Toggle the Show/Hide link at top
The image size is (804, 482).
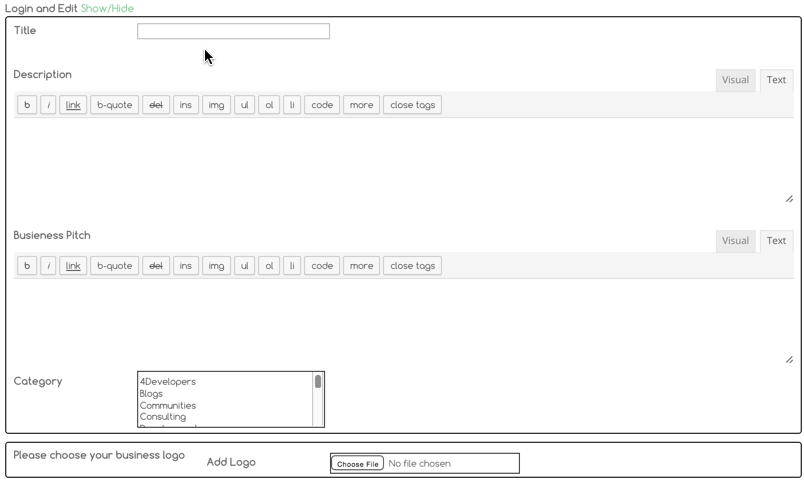point(107,8)
